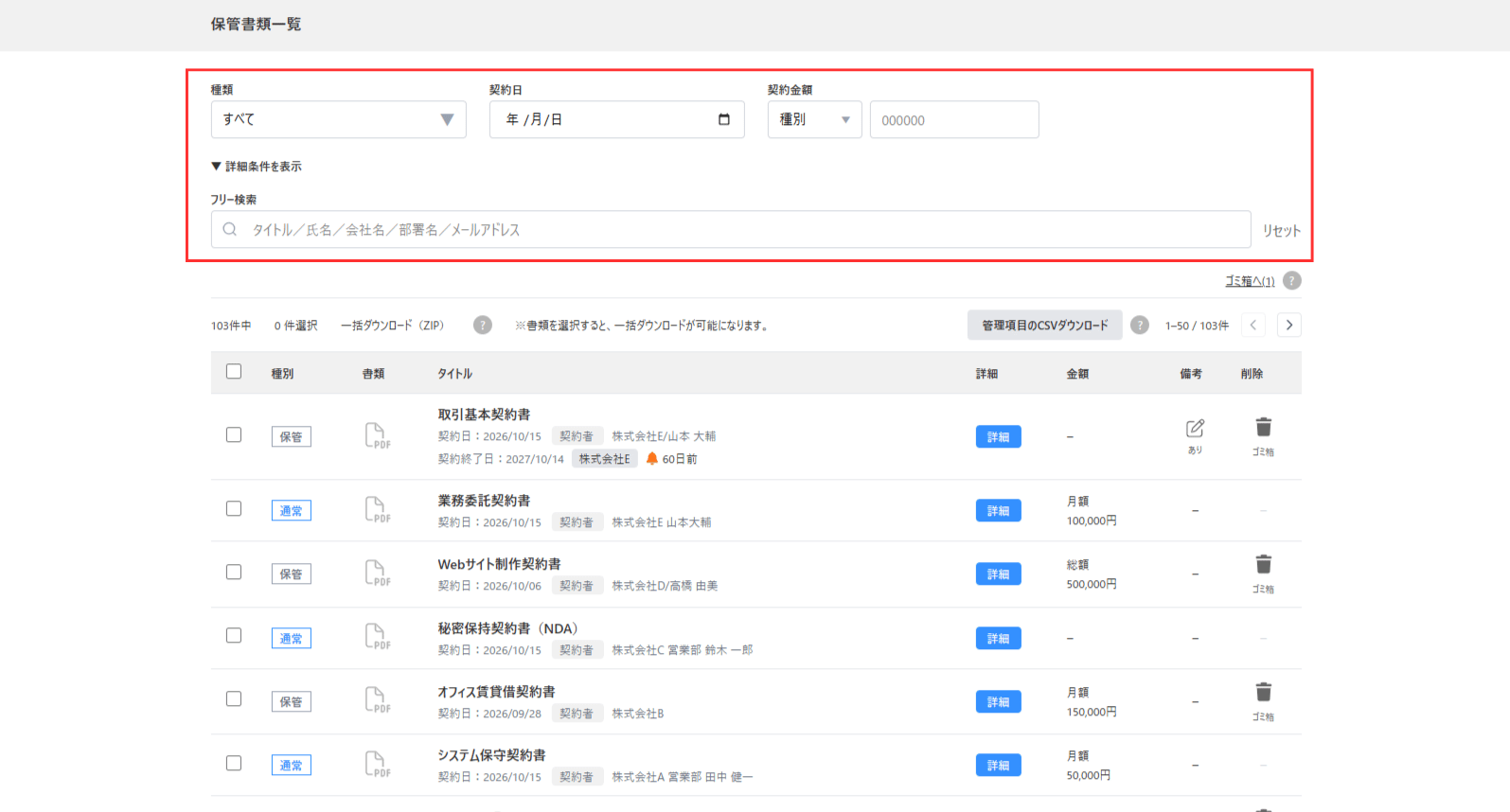Click the 契約日 date input field
This screenshot has height=812, width=1510.
coord(616,119)
